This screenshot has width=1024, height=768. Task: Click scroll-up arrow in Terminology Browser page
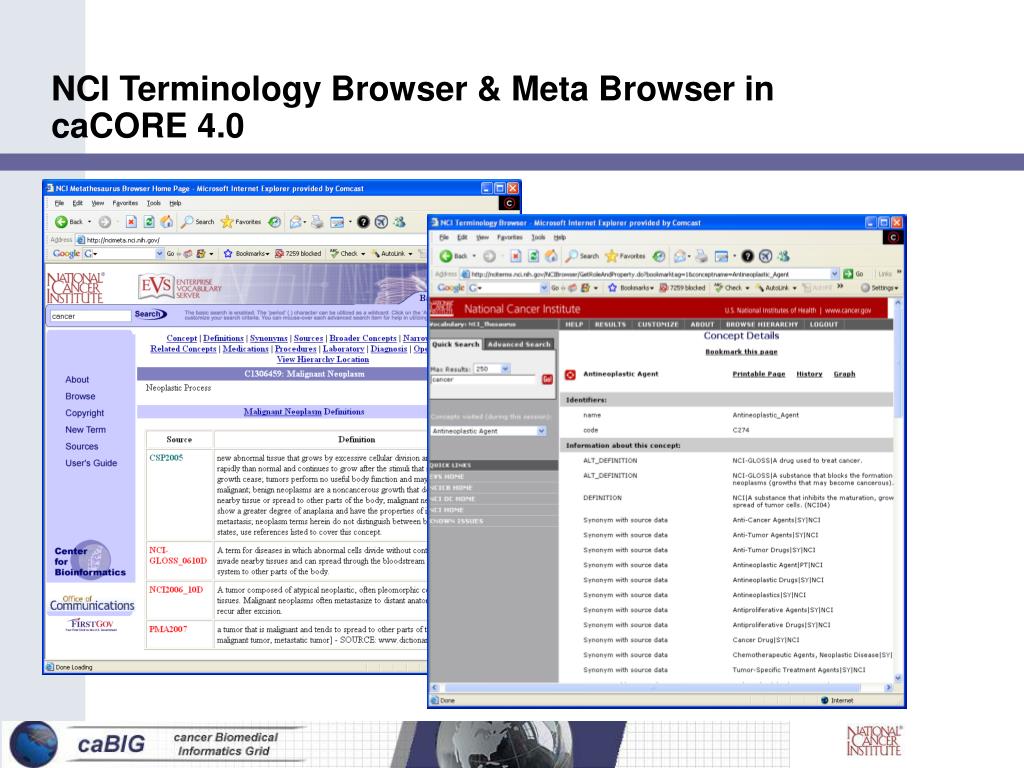tap(898, 304)
